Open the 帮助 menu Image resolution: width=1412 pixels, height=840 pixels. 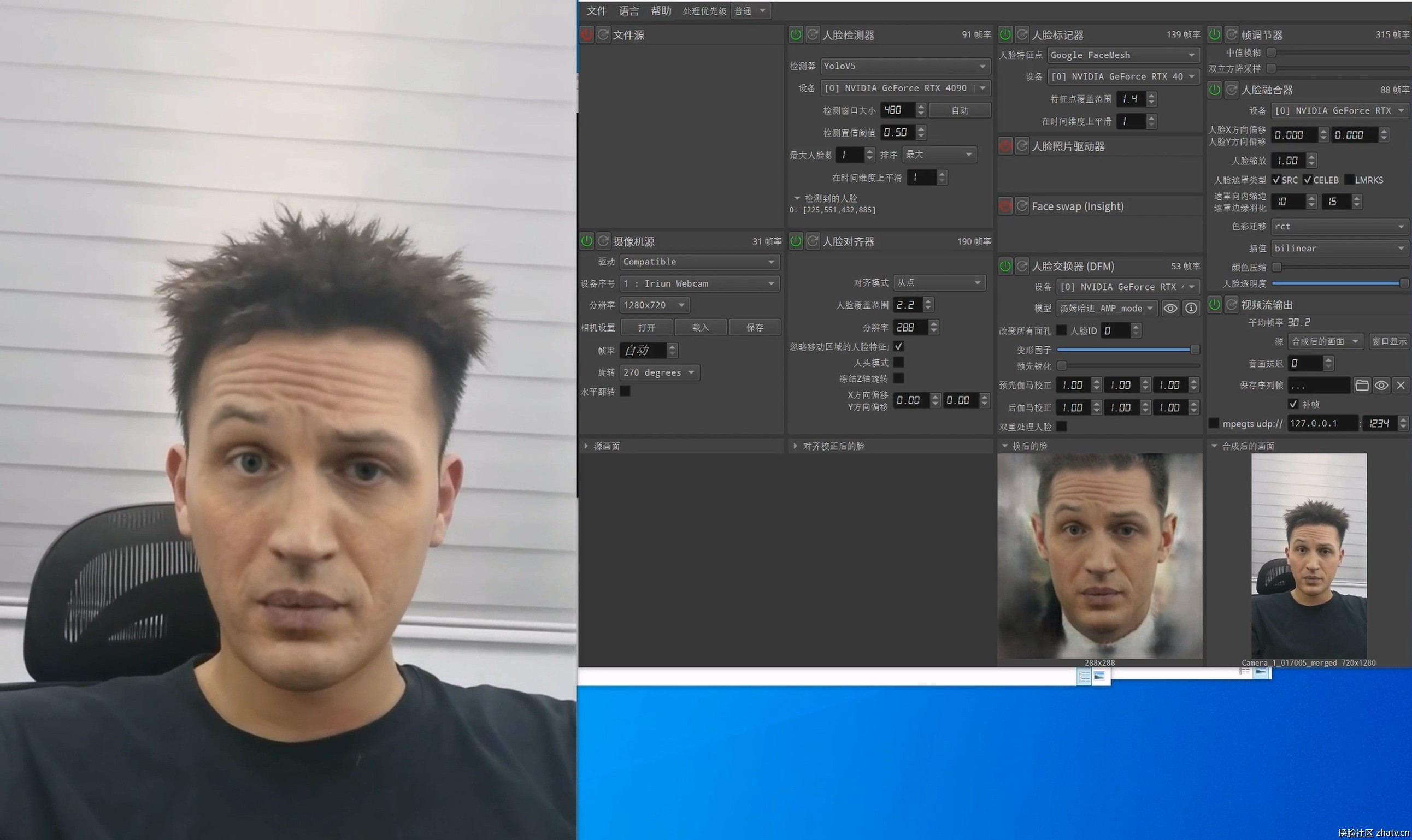click(x=661, y=11)
